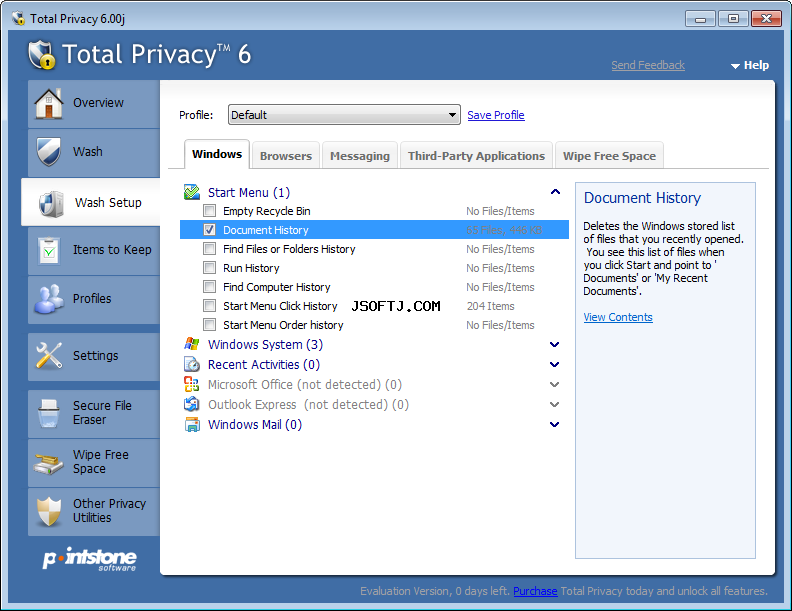The height and width of the screenshot is (611, 792).
Task: Expand the Windows System section chevron
Action: pyautogui.click(x=554, y=344)
